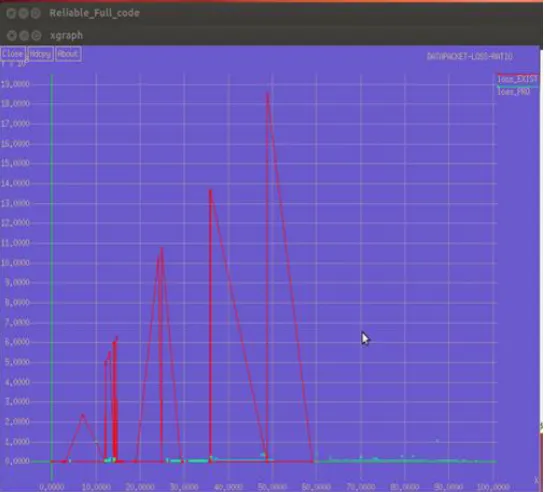
Task: Click x-axis label 80.0000
Action: click(405, 487)
